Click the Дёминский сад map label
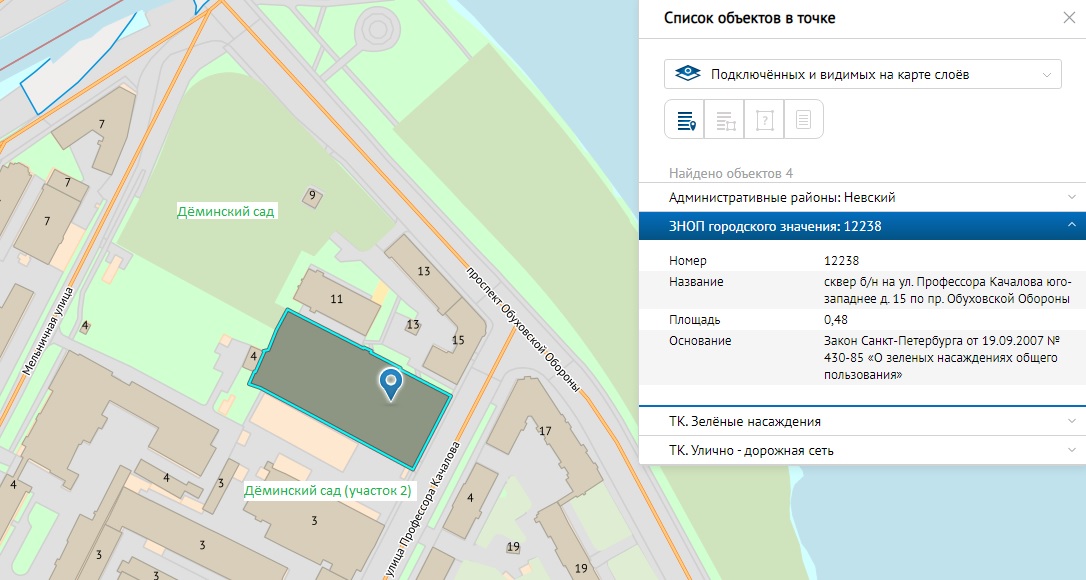The height and width of the screenshot is (580, 1086). (x=225, y=212)
